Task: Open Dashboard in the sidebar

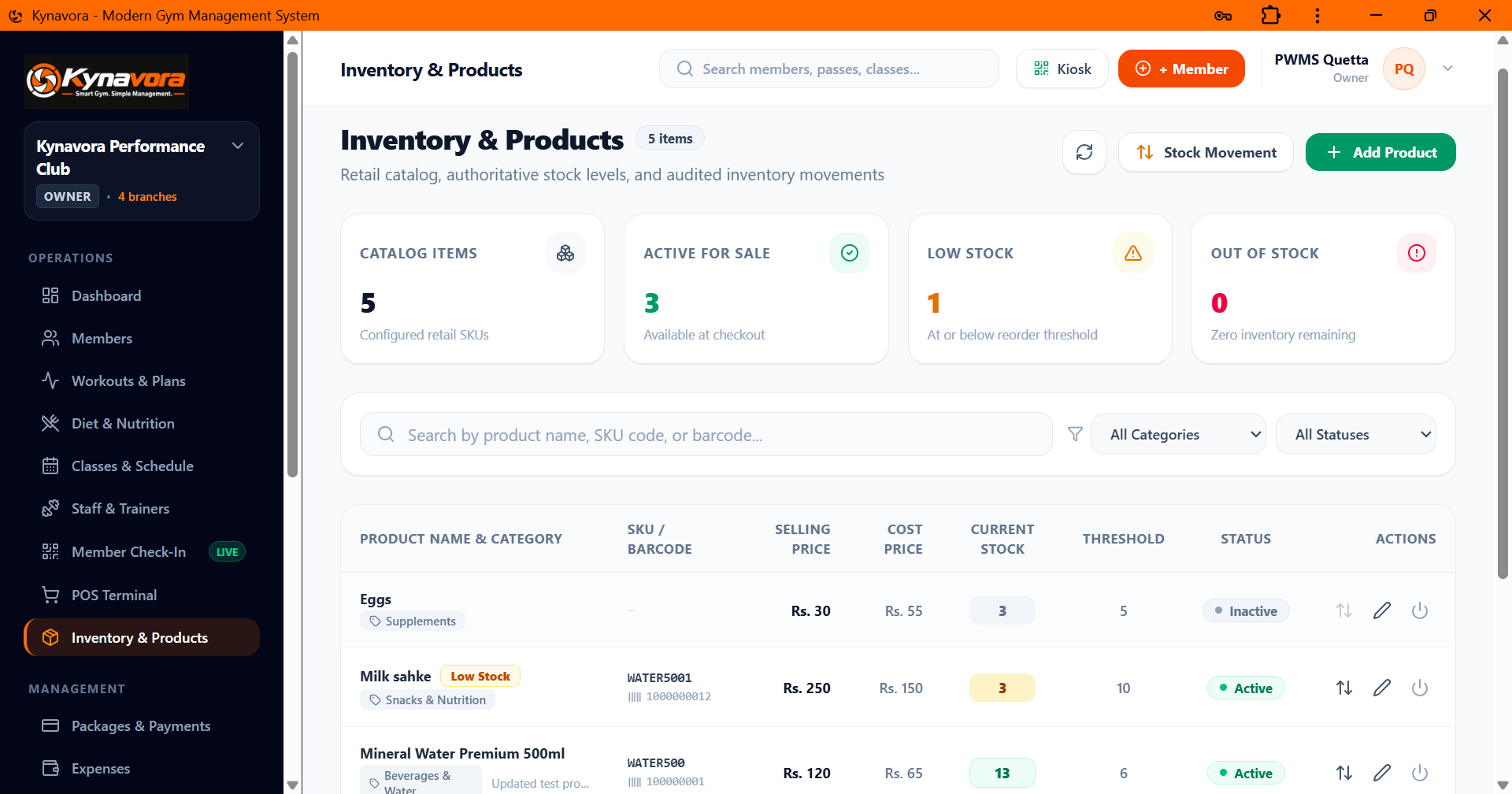Action: tap(142, 295)
